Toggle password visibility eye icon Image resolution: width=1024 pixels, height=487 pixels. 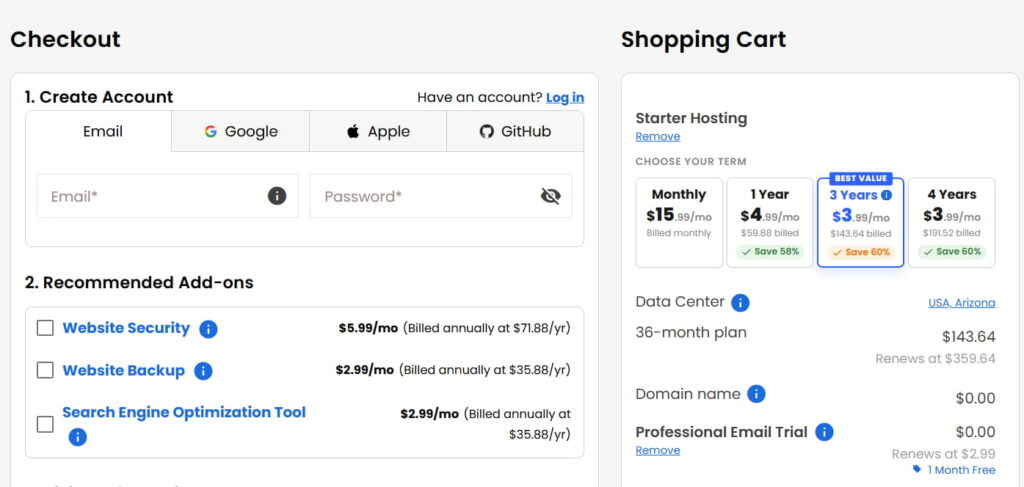point(551,196)
